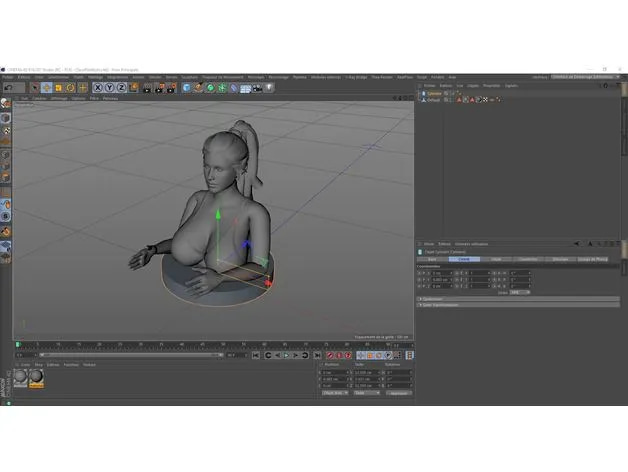Add a camera object from toolbar
This screenshot has width=628, height=472.
click(257, 88)
